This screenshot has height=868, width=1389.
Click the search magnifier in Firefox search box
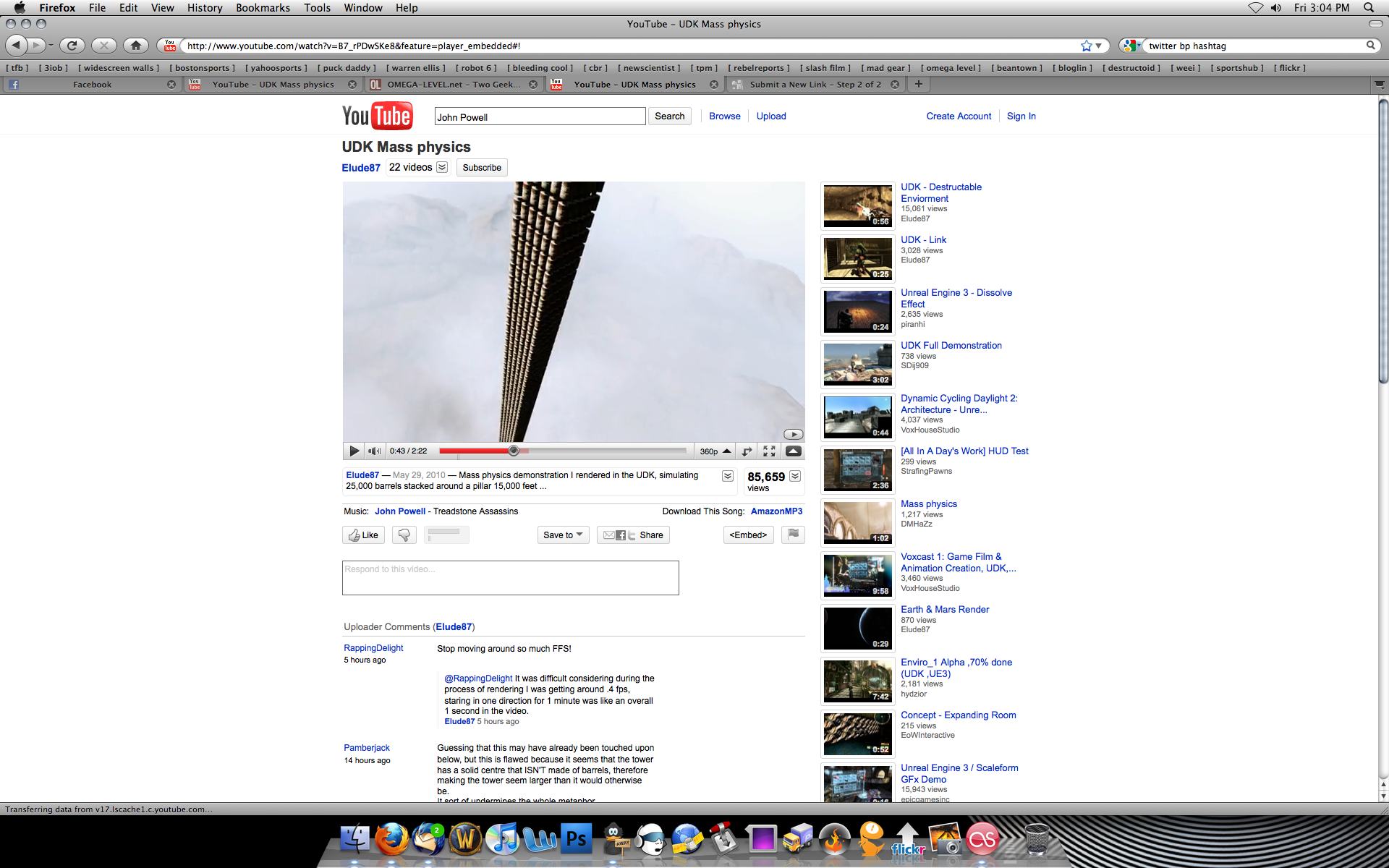(1370, 46)
